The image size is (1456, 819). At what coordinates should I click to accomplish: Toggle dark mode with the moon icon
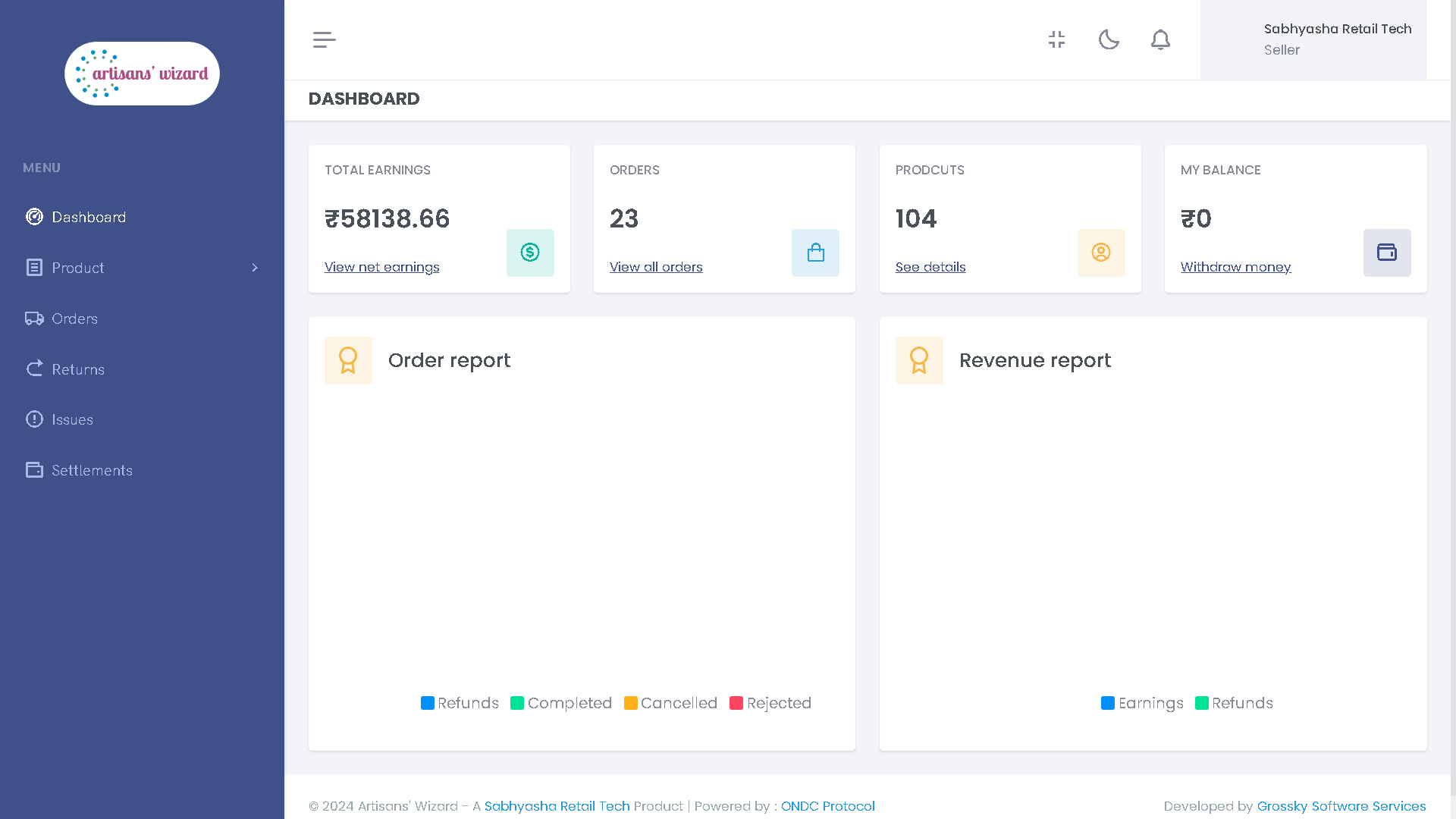[1109, 39]
